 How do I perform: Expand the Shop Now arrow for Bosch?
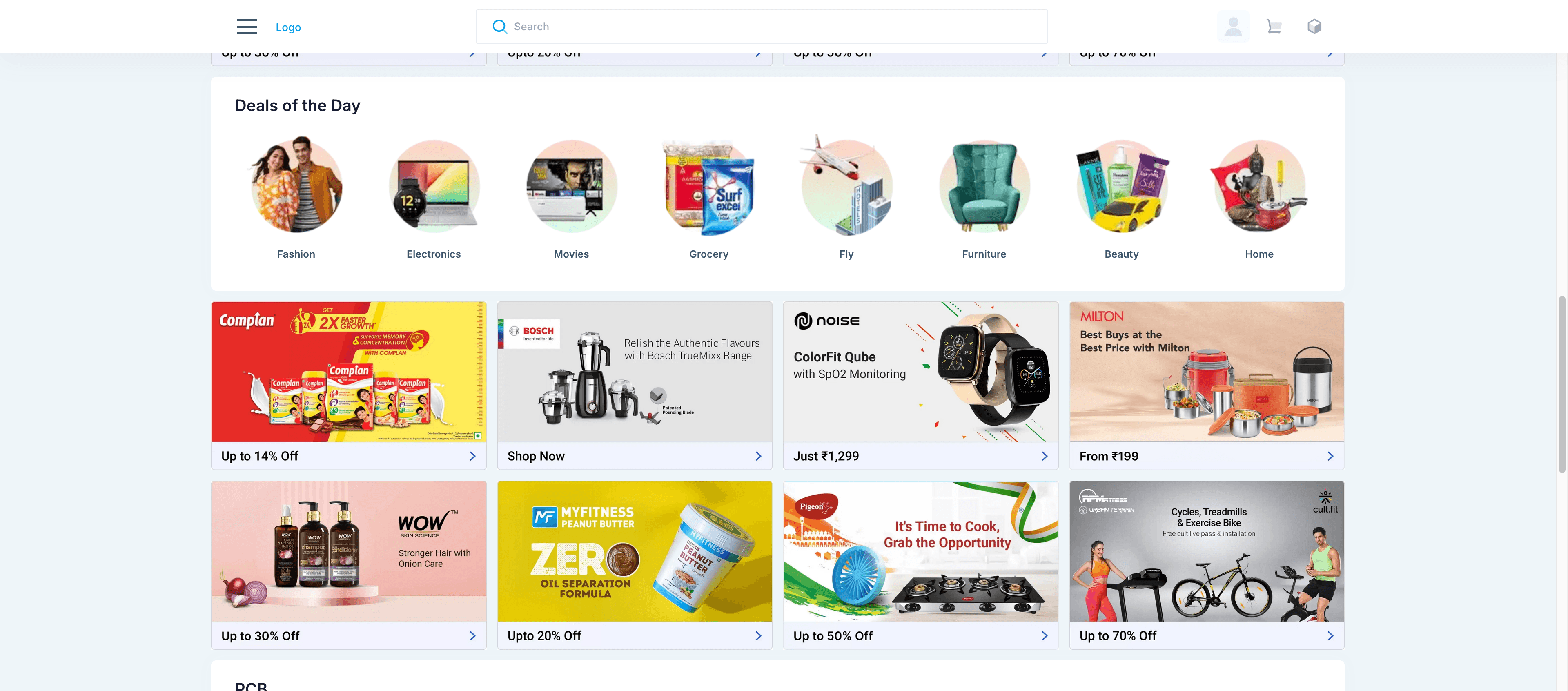[758, 456]
